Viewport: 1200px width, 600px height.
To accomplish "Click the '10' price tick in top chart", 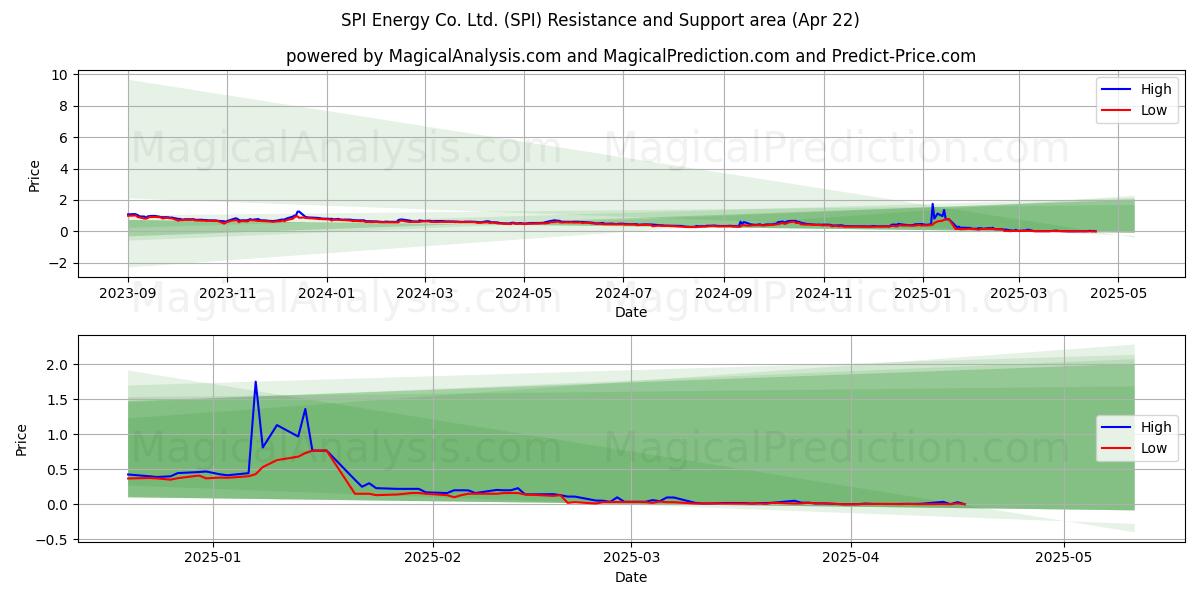I will tap(59, 75).
